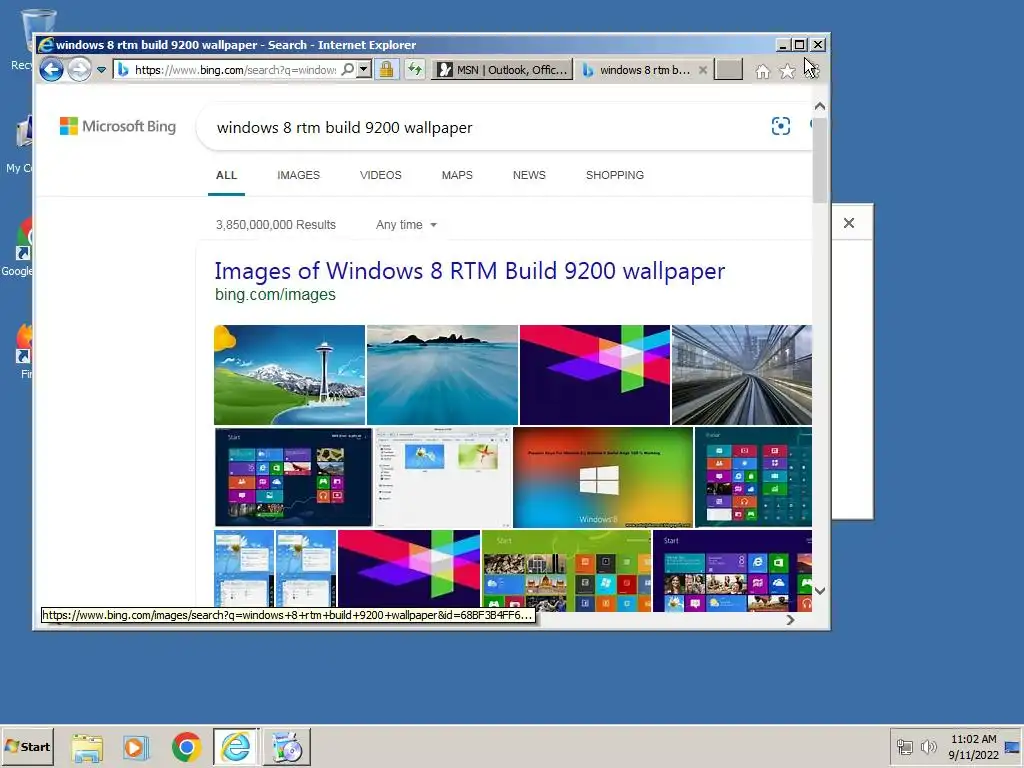Expand the Any time filter dropdown
This screenshot has width=1024, height=768.
pos(406,225)
